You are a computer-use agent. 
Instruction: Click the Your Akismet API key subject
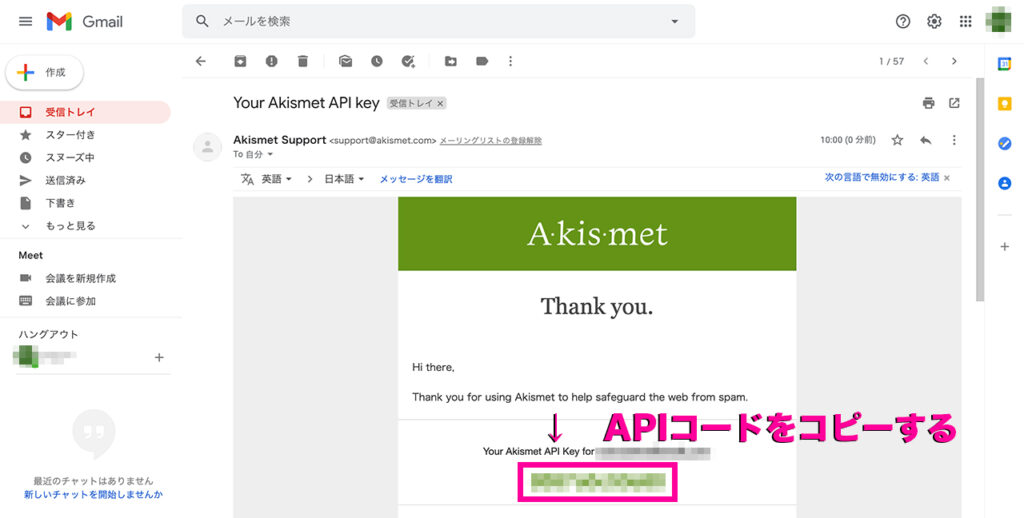306,103
